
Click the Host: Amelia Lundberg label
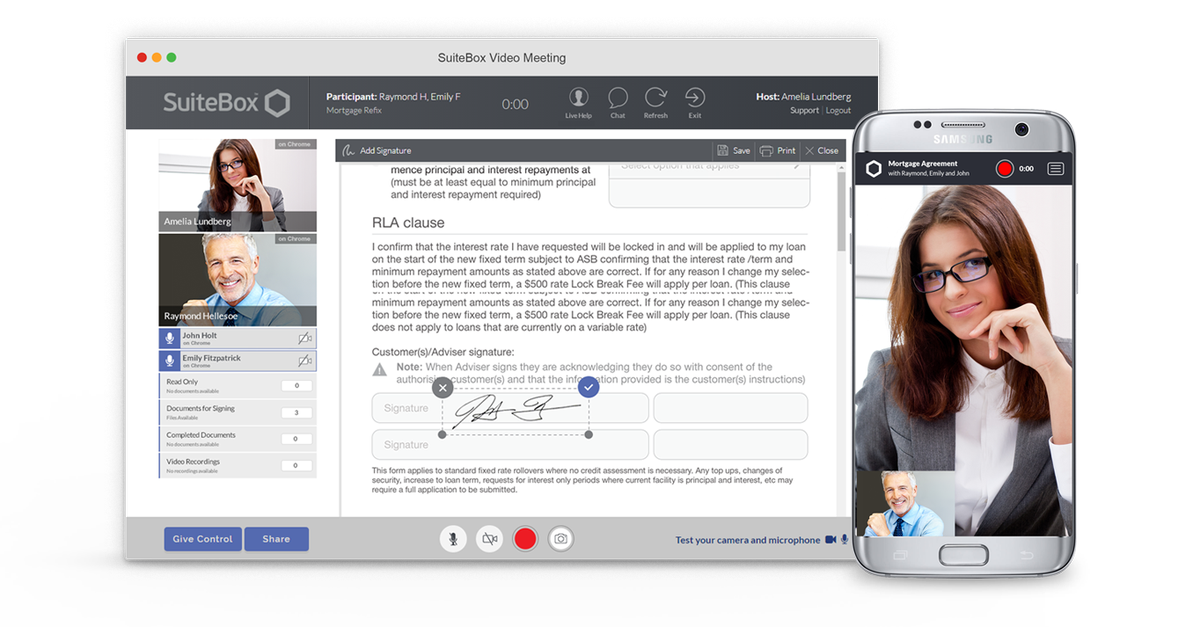pos(803,97)
